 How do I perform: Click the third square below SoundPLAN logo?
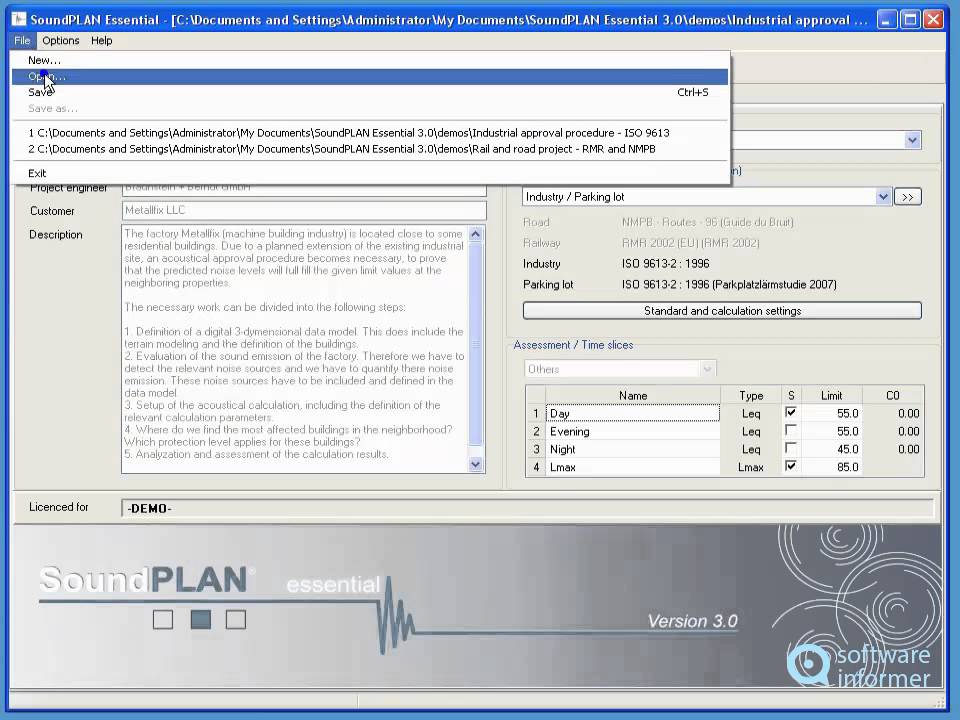click(236, 620)
